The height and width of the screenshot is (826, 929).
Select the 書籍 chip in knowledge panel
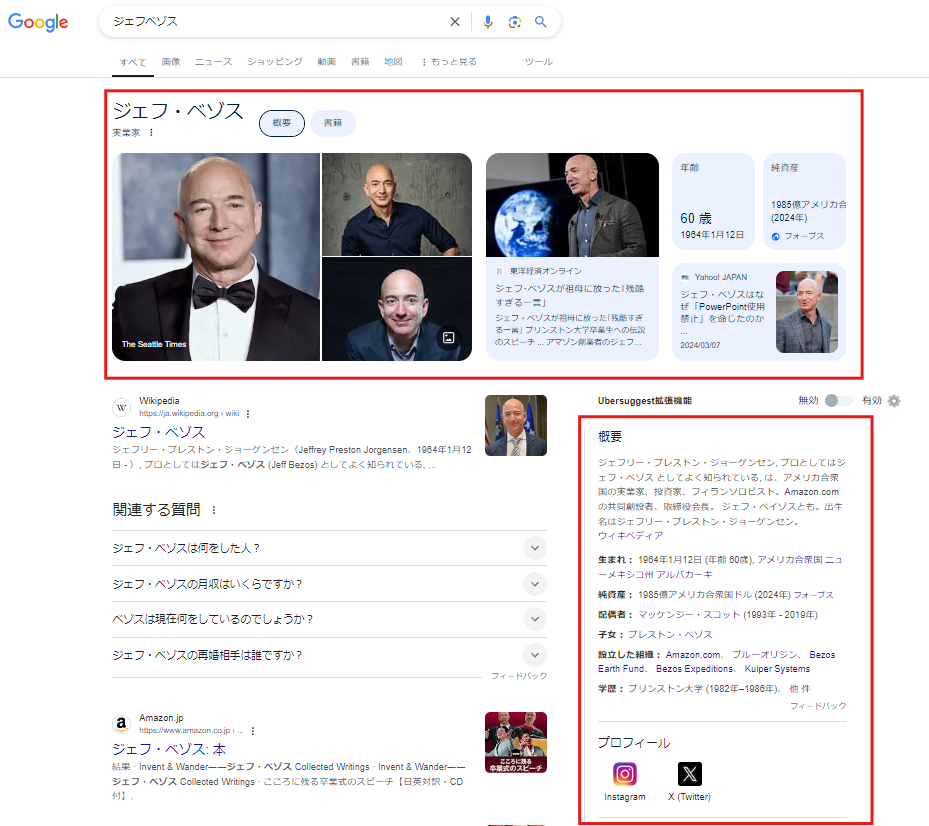tap(332, 123)
